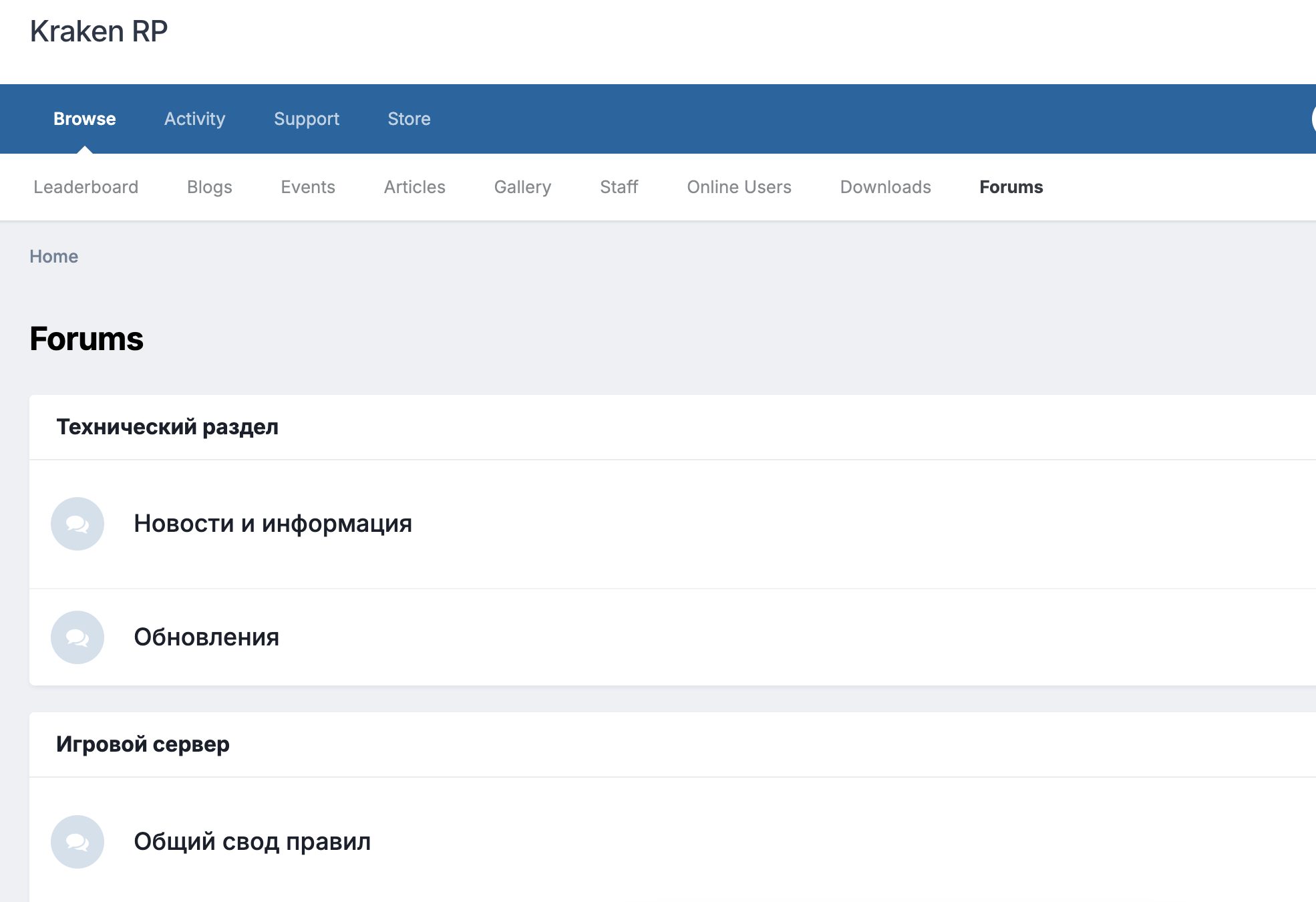Image resolution: width=1316 pixels, height=902 pixels.
Task: Click the Kraken RP site title
Action: 99,31
